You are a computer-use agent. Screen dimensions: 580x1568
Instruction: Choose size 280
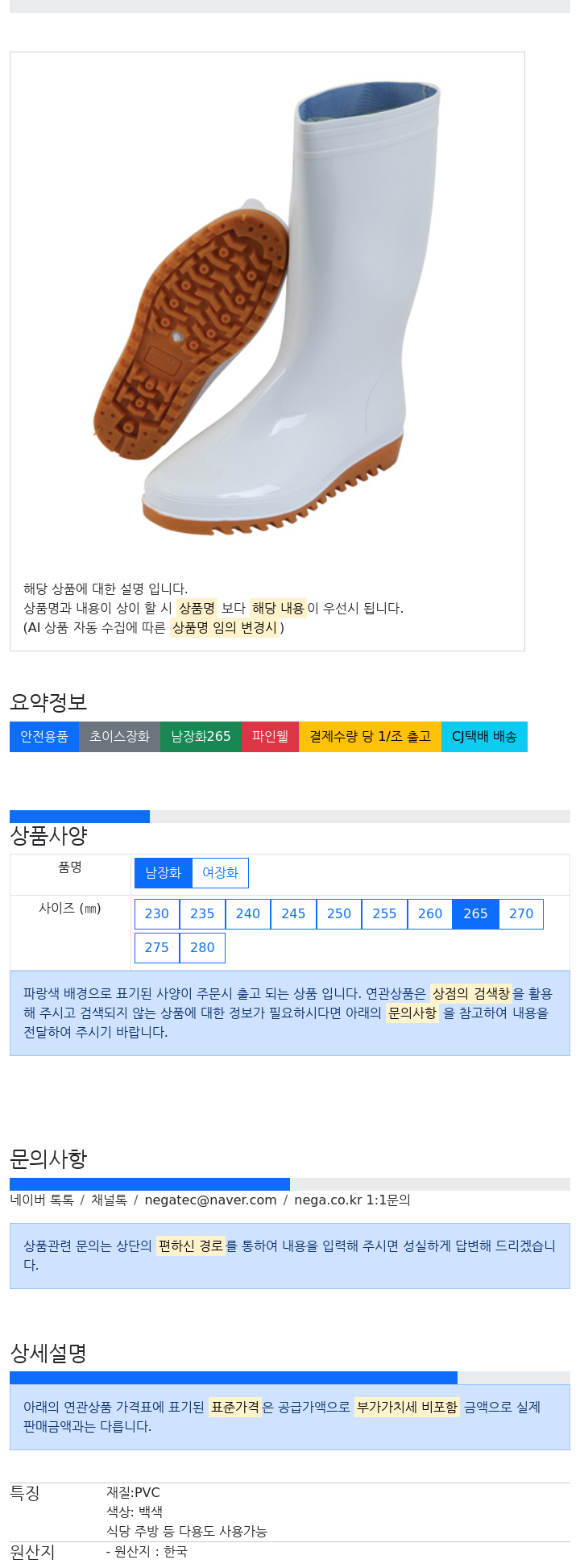pyautogui.click(x=202, y=948)
